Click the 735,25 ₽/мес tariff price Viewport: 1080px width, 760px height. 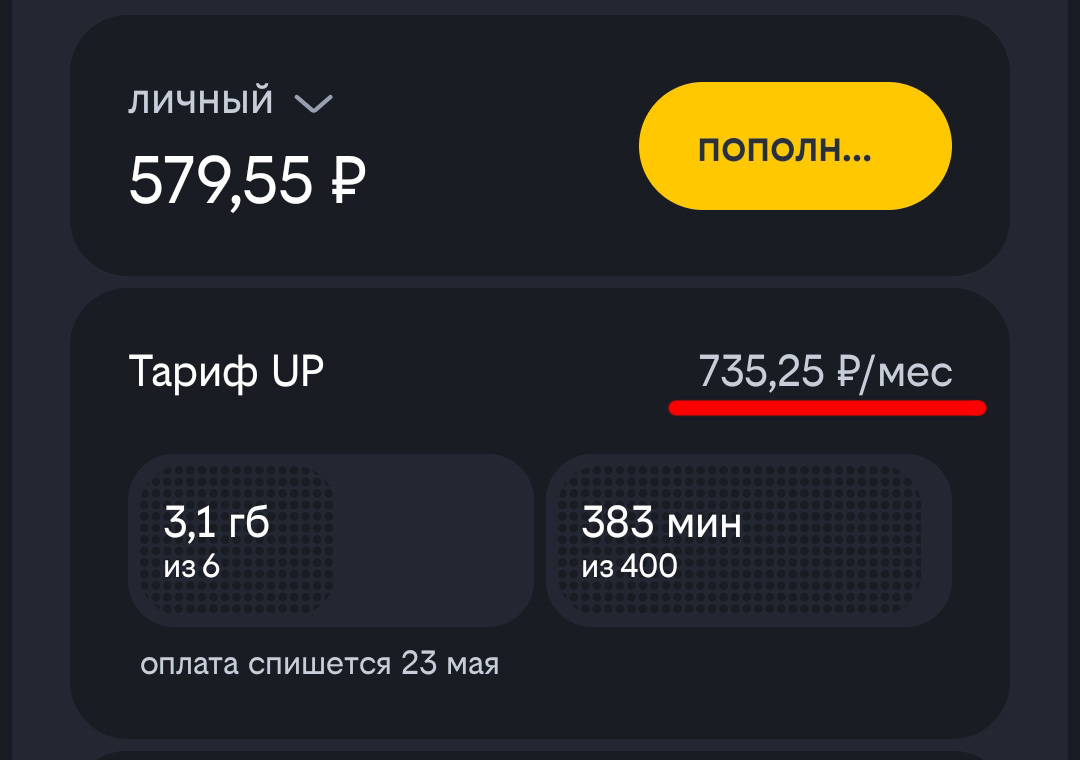[825, 372]
